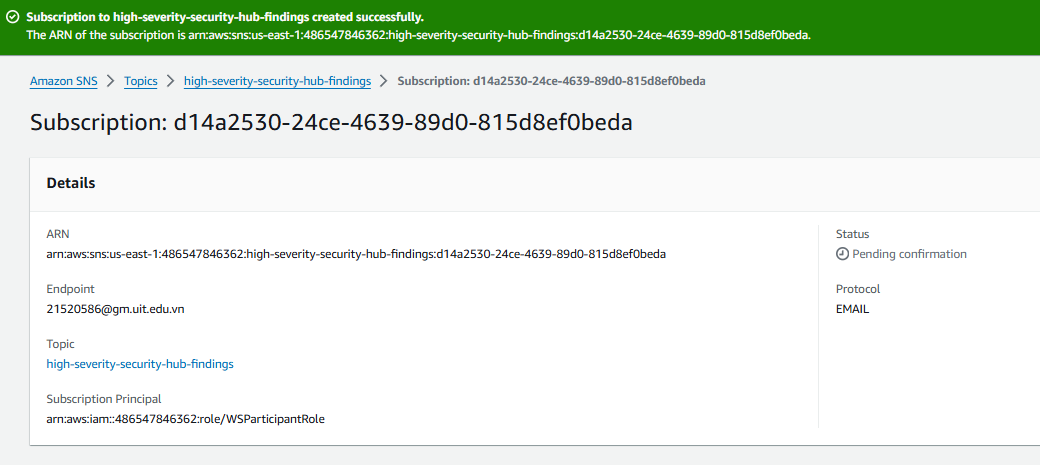Click the success checkmark icon in green banner
Screen dimensions: 1040x465
(11, 17)
